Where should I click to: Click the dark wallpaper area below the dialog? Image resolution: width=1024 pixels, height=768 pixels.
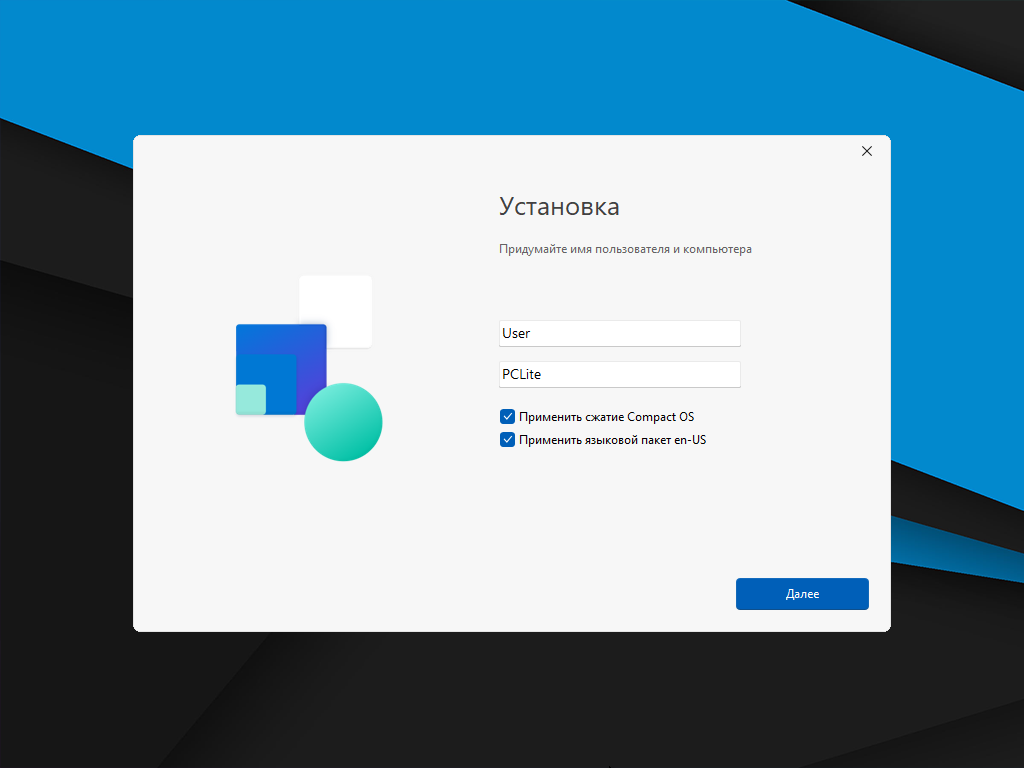tap(500, 700)
